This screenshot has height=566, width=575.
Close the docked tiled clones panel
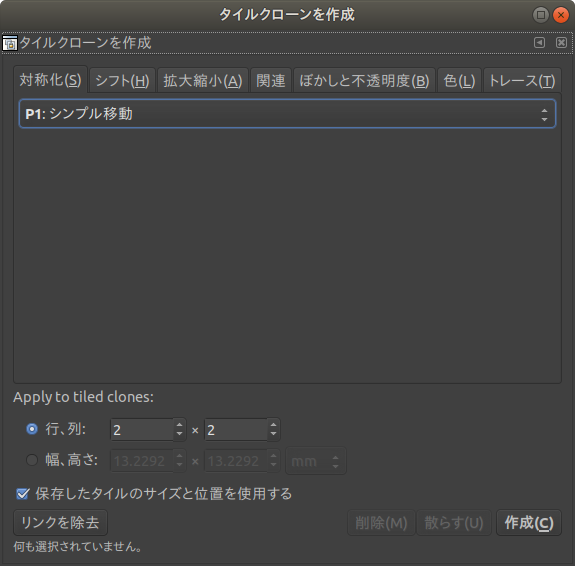pyautogui.click(x=561, y=43)
